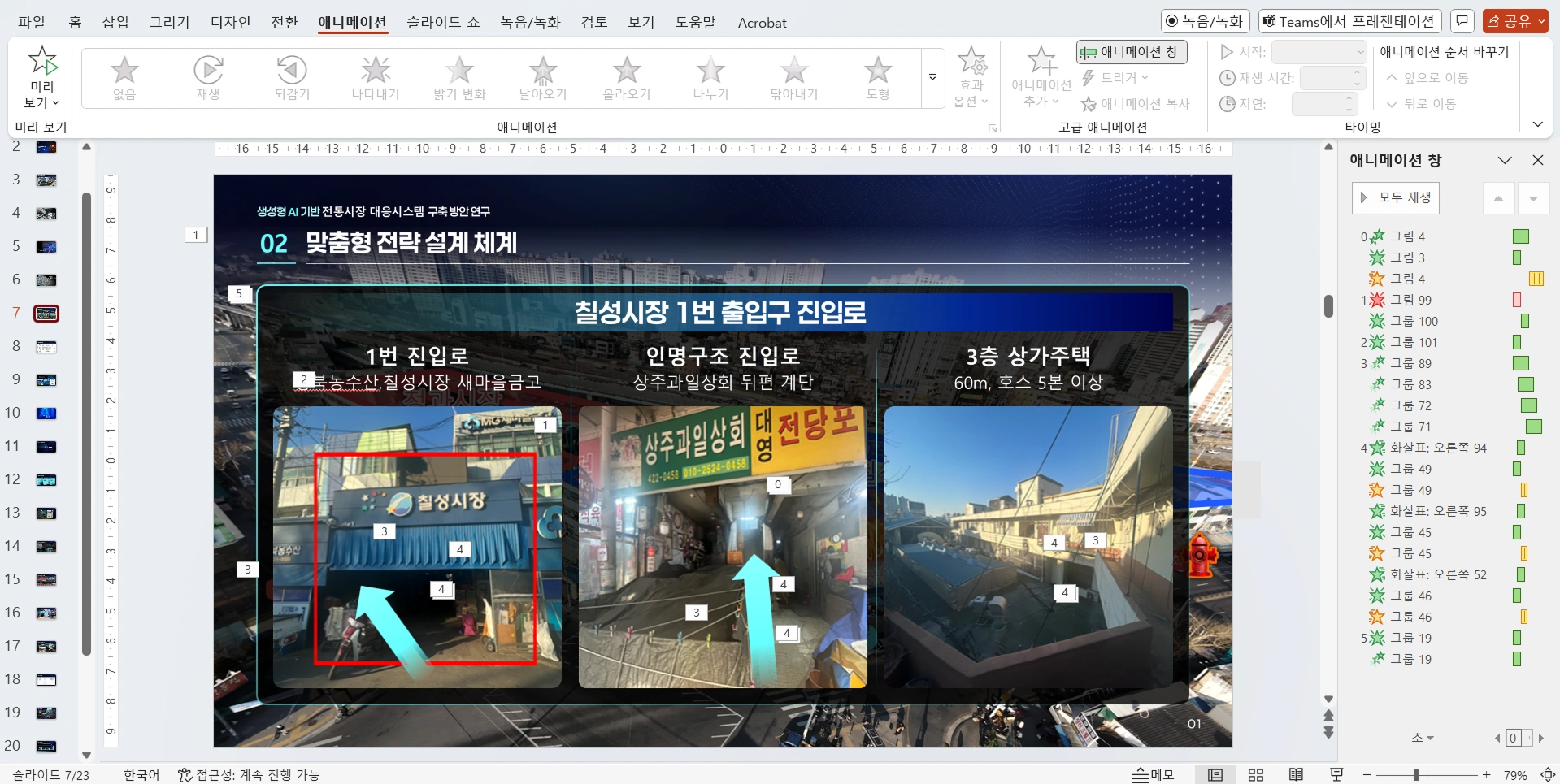
Task: Apply the 밝기 변화 (Fade) animation
Action: [x=459, y=78]
